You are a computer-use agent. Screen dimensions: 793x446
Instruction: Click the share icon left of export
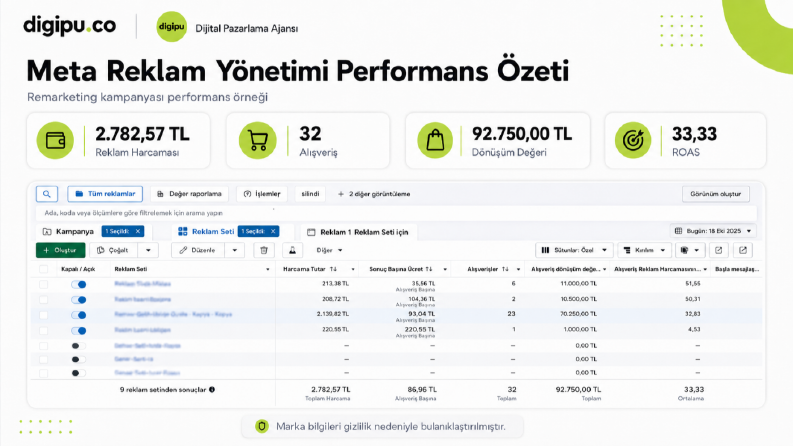click(719, 250)
